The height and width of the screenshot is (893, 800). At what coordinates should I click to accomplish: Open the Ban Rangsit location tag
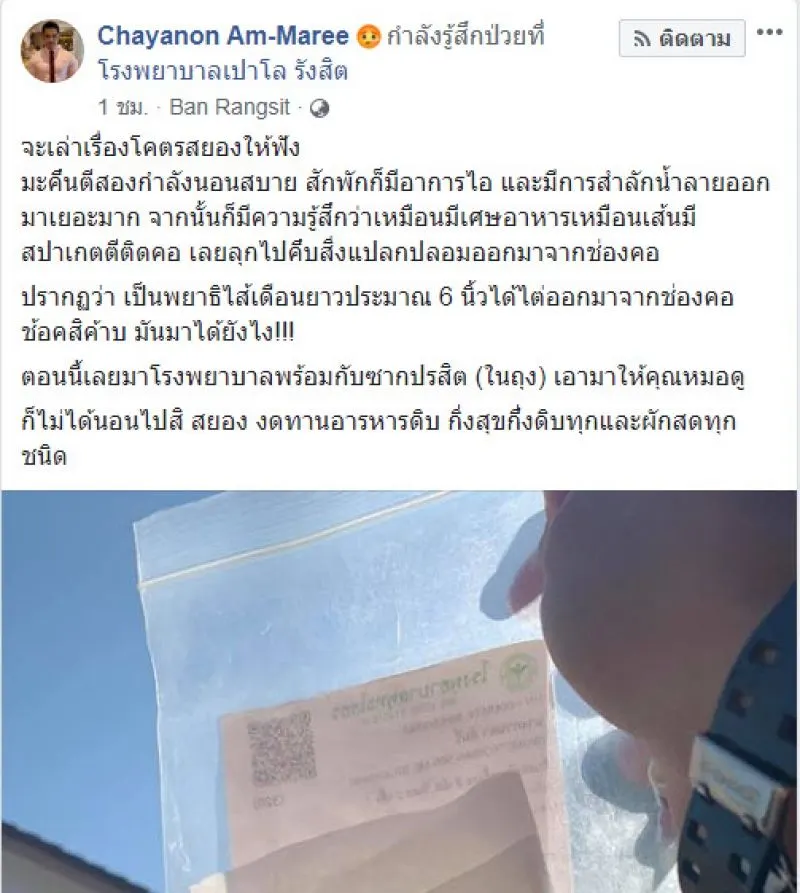(x=230, y=107)
